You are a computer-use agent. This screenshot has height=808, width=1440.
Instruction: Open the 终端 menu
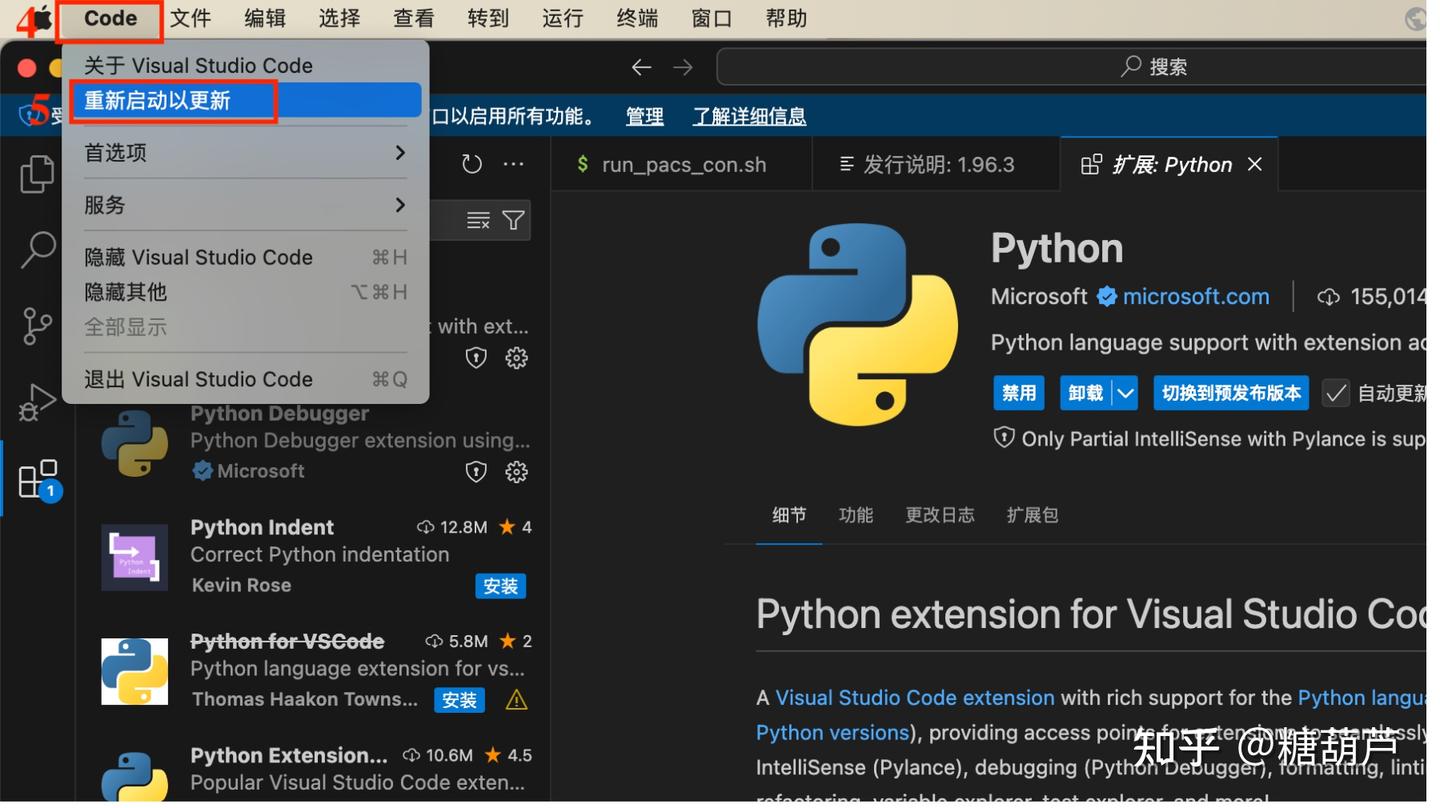tap(637, 19)
